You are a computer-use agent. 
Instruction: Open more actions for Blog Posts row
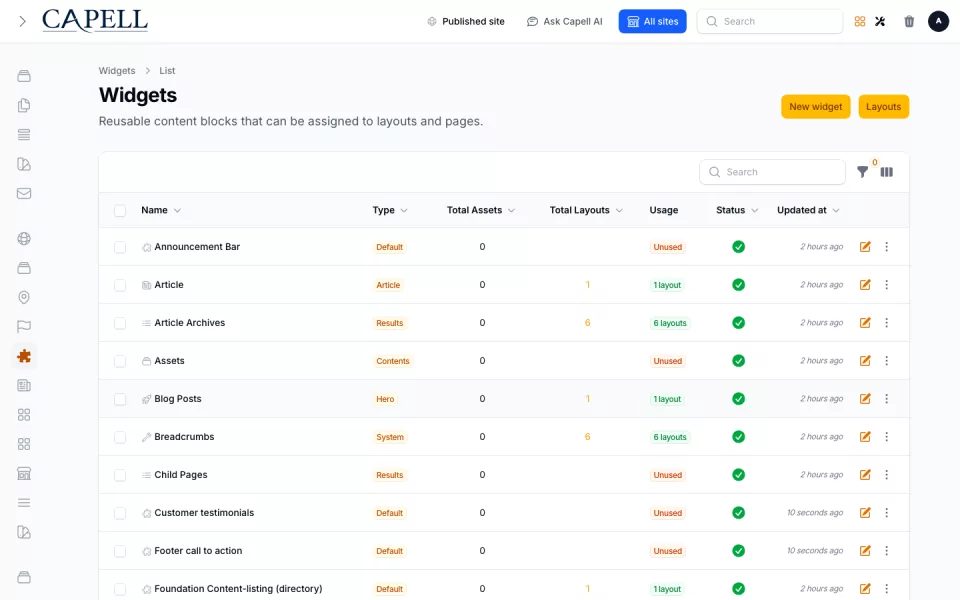pos(887,399)
